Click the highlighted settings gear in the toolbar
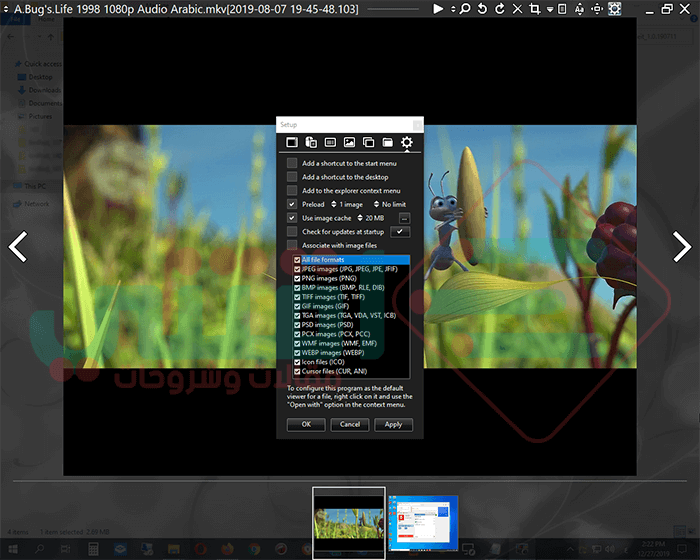Viewport: 700px width, 560px height. tap(614, 9)
